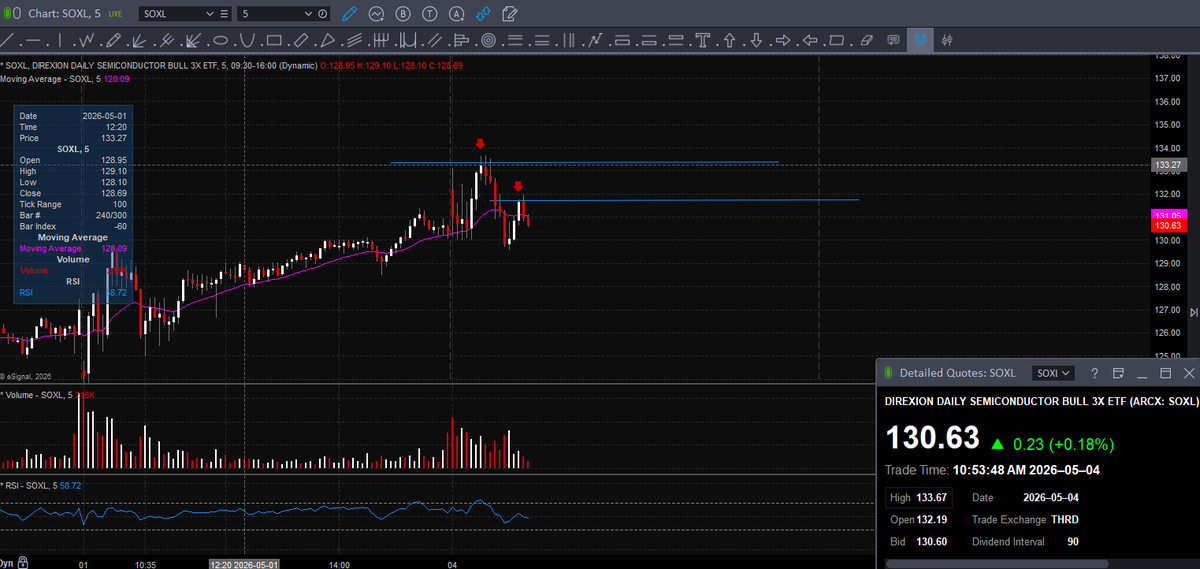Select the parallelogram drawing tool

[x=837, y=41]
